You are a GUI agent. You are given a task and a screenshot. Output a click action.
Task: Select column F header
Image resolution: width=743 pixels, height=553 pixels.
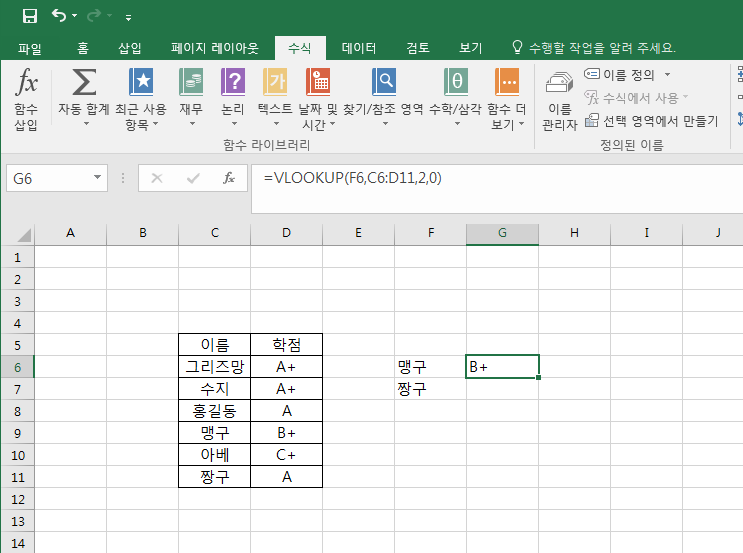coord(431,233)
